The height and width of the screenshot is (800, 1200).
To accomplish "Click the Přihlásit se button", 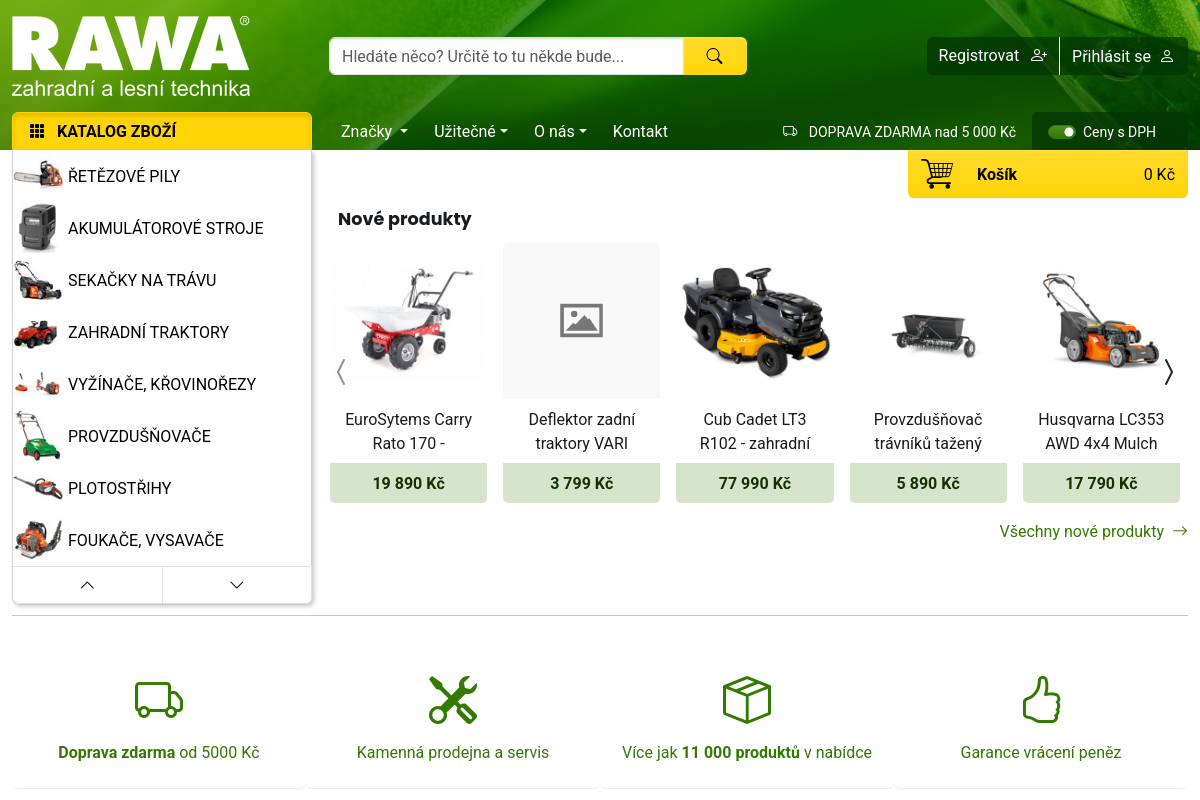I will pyautogui.click(x=1124, y=56).
